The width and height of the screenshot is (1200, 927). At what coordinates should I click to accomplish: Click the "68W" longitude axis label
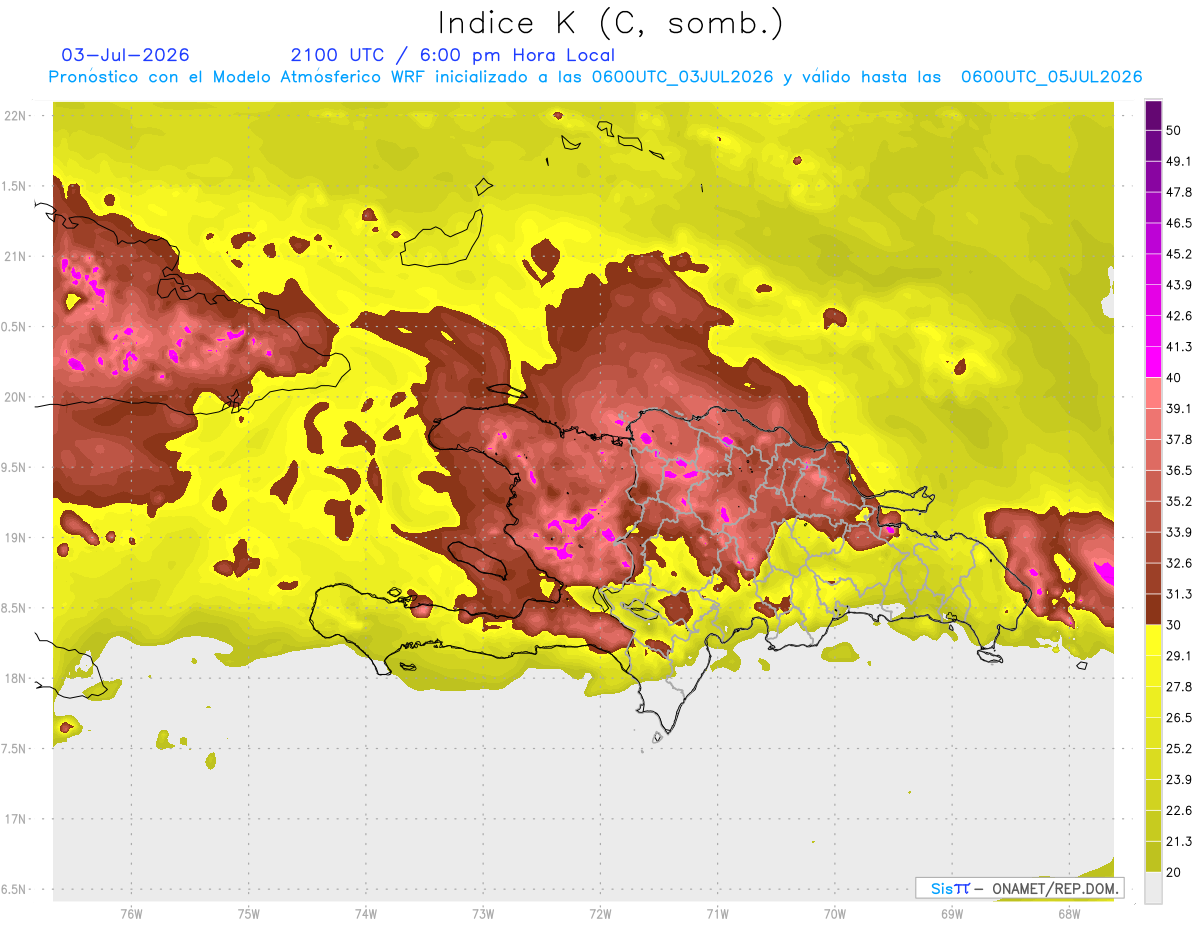[1069, 913]
